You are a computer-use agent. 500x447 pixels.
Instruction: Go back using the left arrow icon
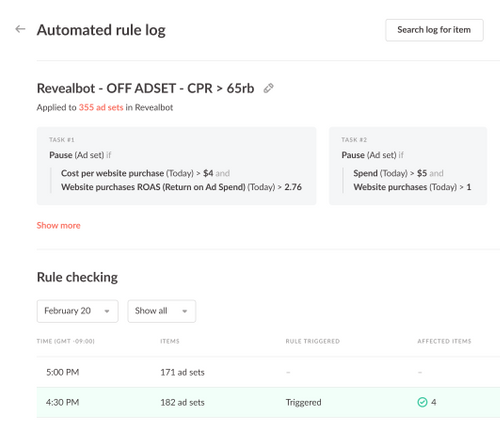pyautogui.click(x=20, y=29)
